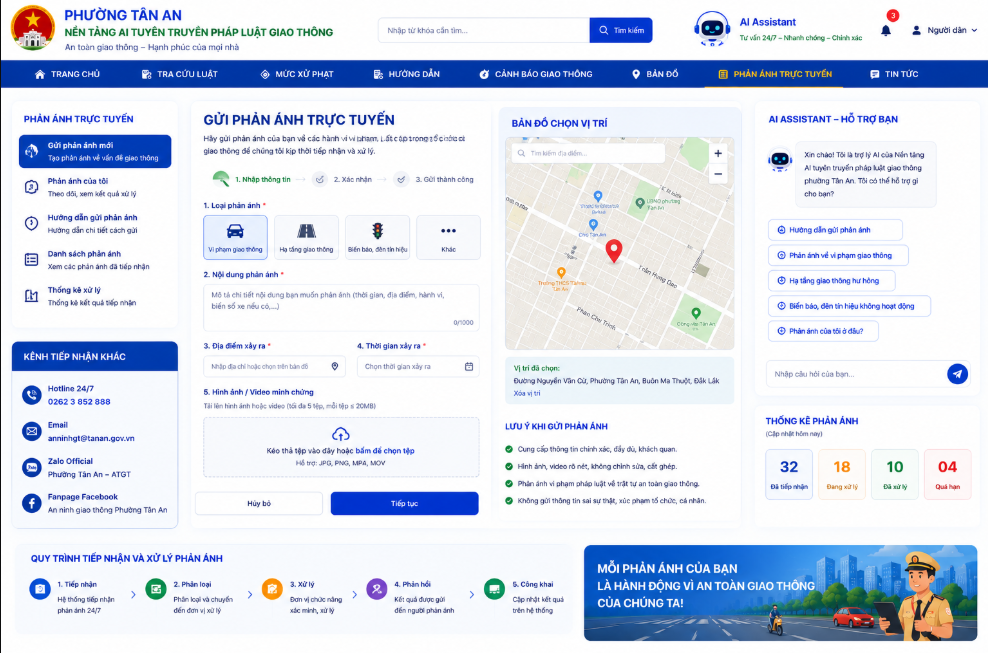Image resolution: width=988 pixels, height=653 pixels.
Task: Select the 'Vi phạm giao thông' report type
Action: pos(235,237)
